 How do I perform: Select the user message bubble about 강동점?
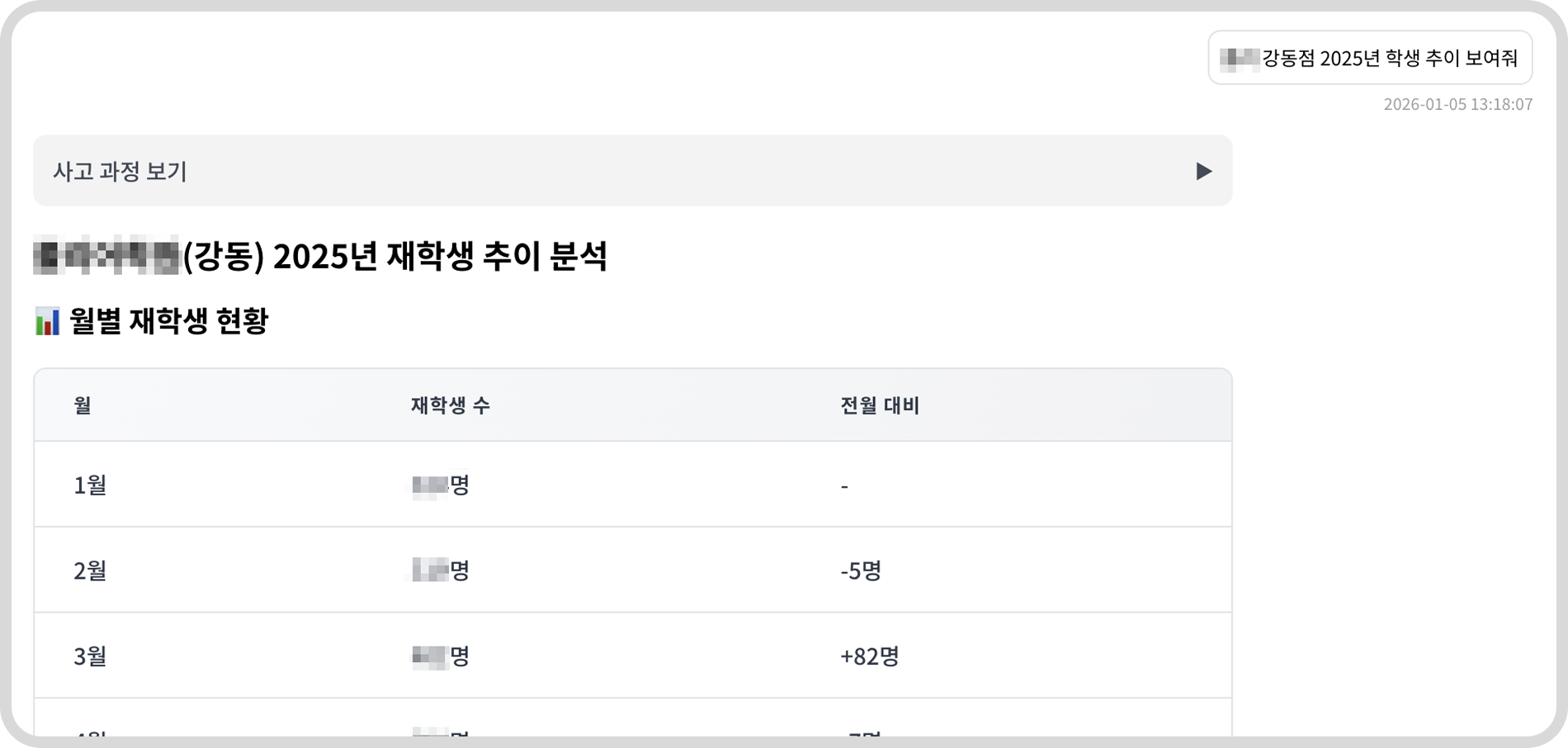[1370, 58]
